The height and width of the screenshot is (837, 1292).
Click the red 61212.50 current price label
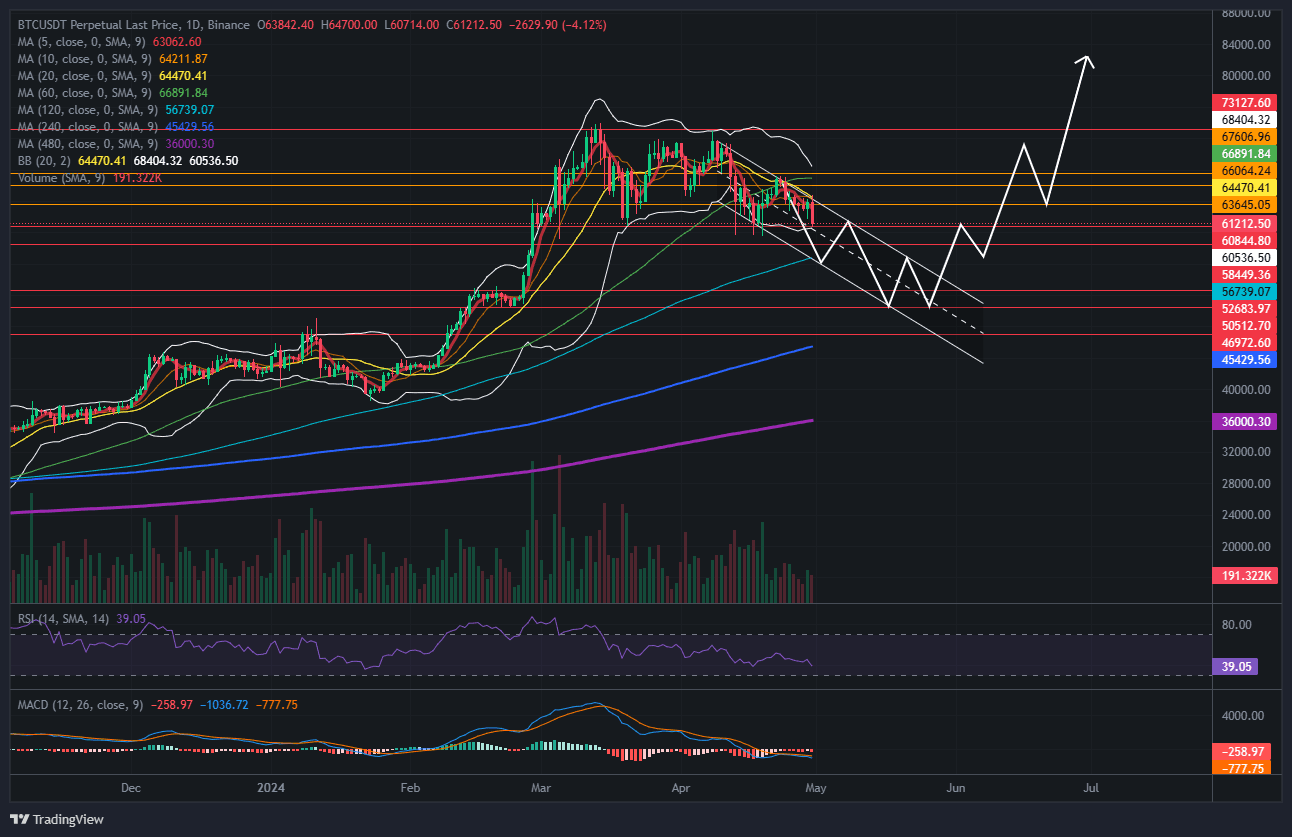(1245, 224)
